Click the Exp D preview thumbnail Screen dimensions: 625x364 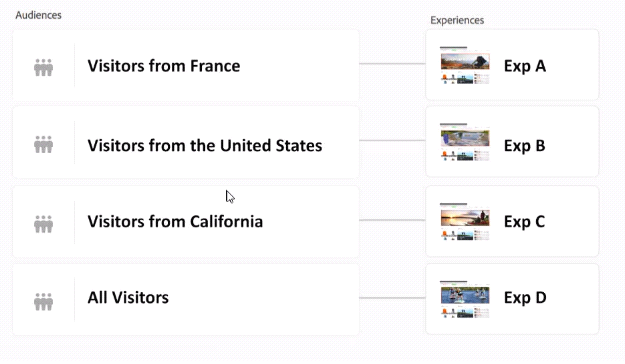465,299
